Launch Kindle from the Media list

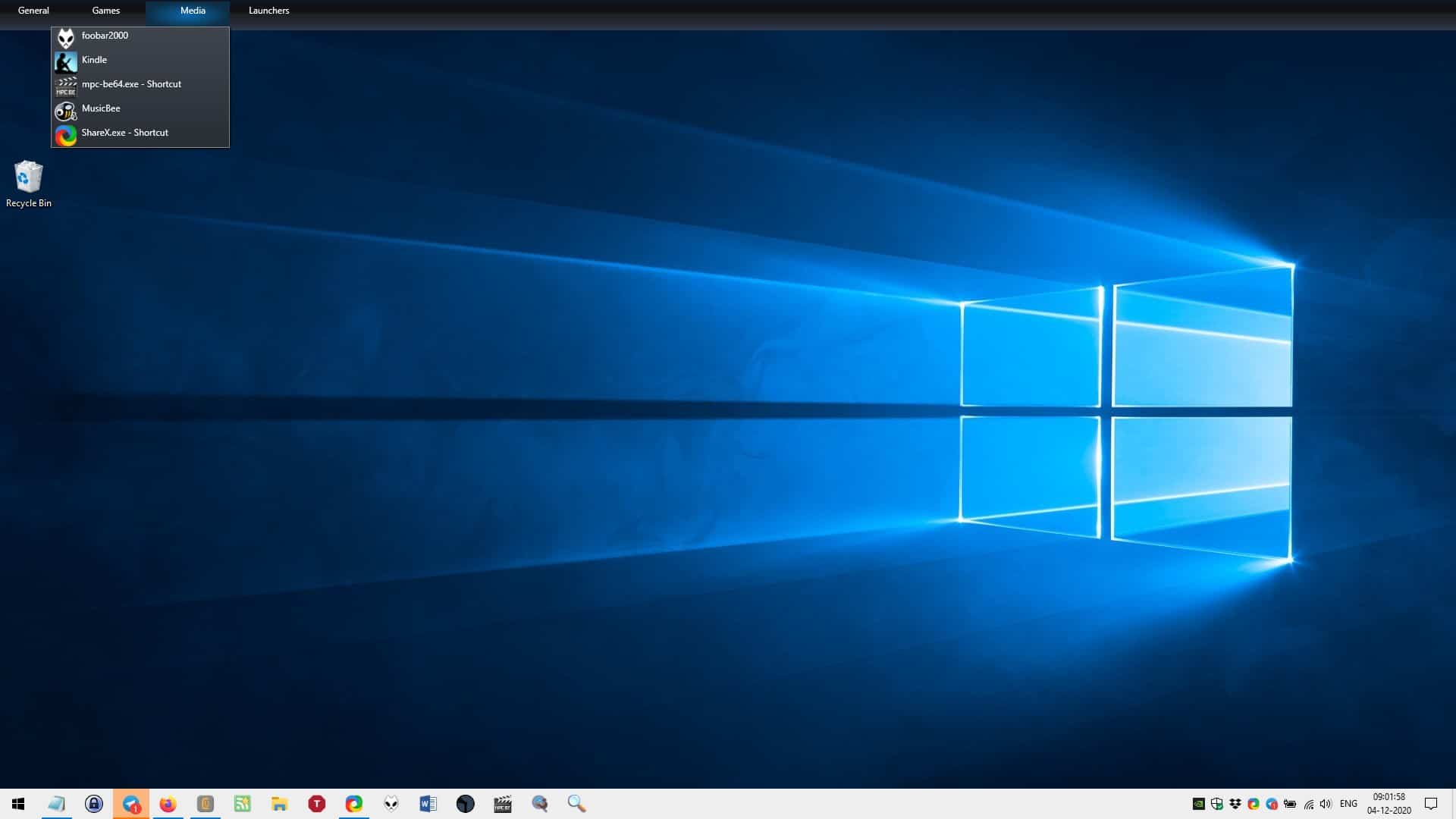pyautogui.click(x=140, y=60)
